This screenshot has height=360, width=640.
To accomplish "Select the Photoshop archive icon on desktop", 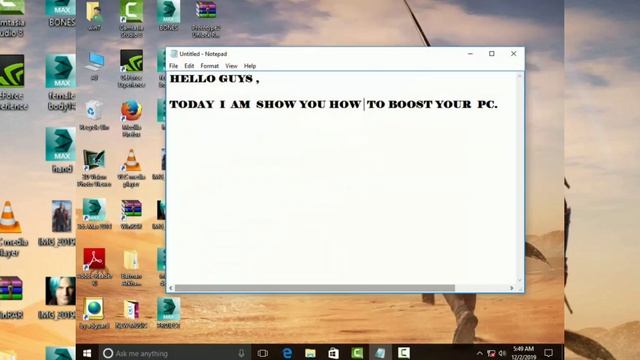I will tap(206, 19).
